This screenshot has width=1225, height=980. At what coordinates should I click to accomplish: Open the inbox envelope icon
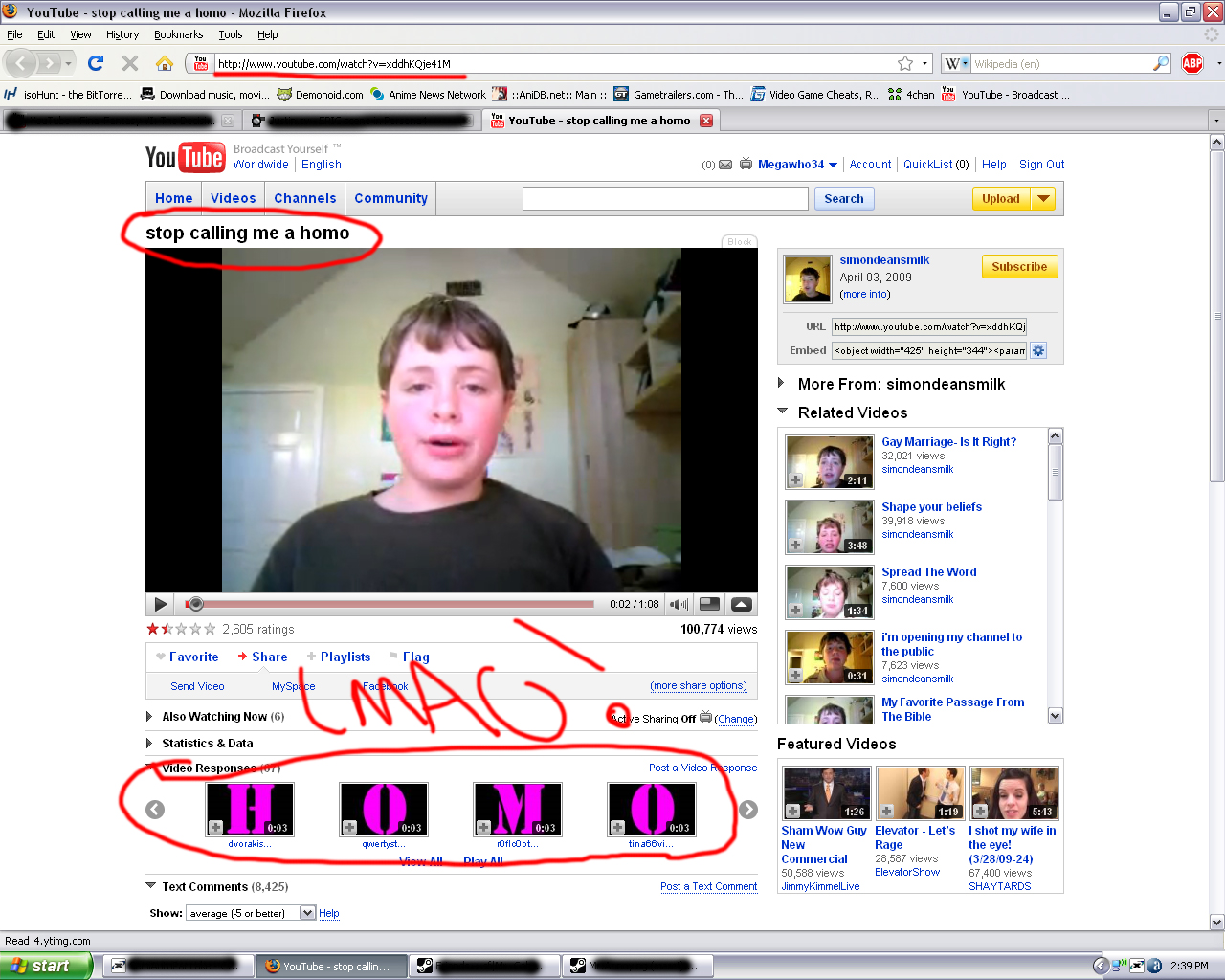[725, 165]
